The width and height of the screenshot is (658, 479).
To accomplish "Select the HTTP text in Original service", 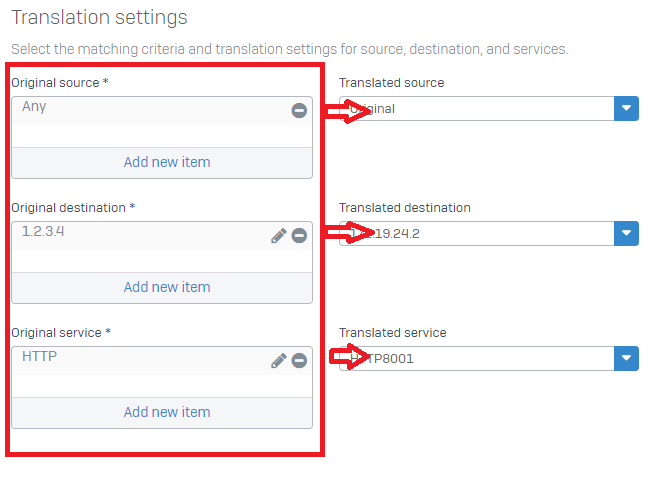I will coord(39,356).
